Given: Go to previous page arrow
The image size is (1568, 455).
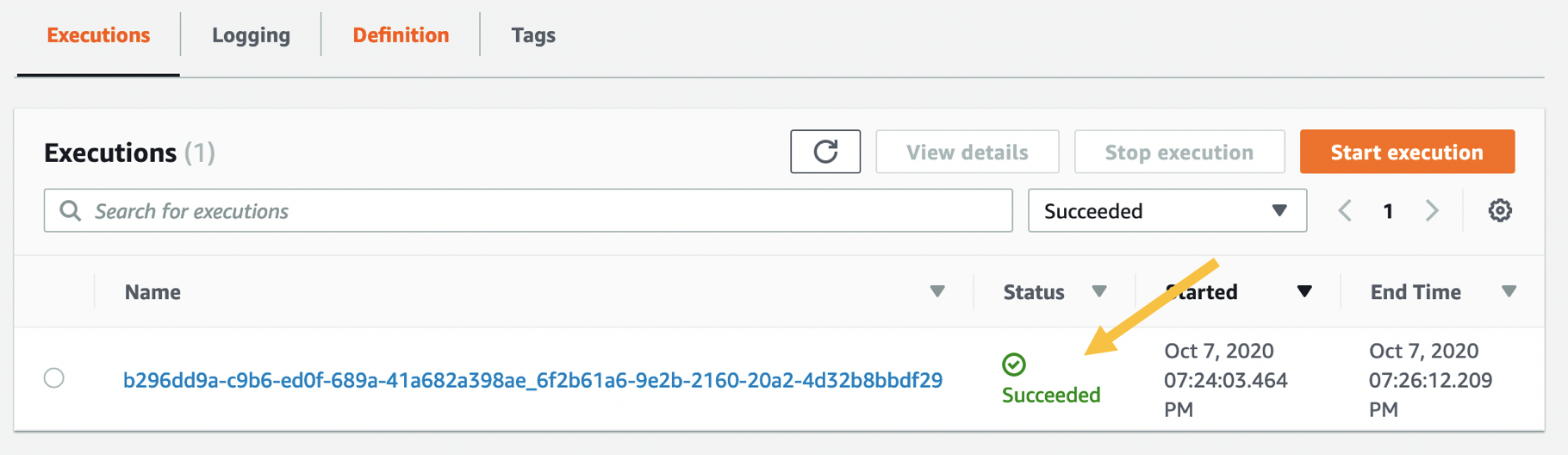Looking at the screenshot, I should [x=1345, y=210].
